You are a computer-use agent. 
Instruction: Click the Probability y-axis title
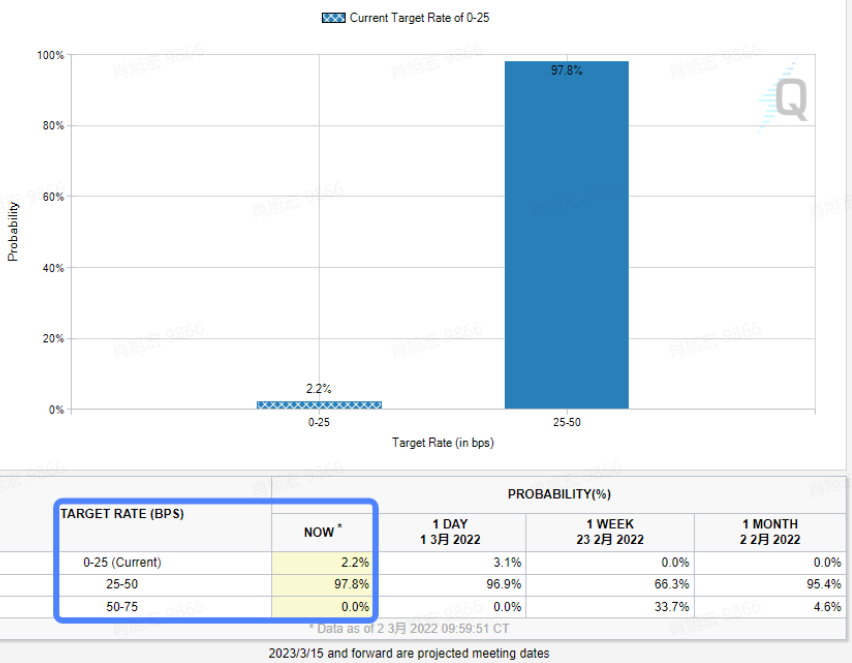[x=12, y=232]
